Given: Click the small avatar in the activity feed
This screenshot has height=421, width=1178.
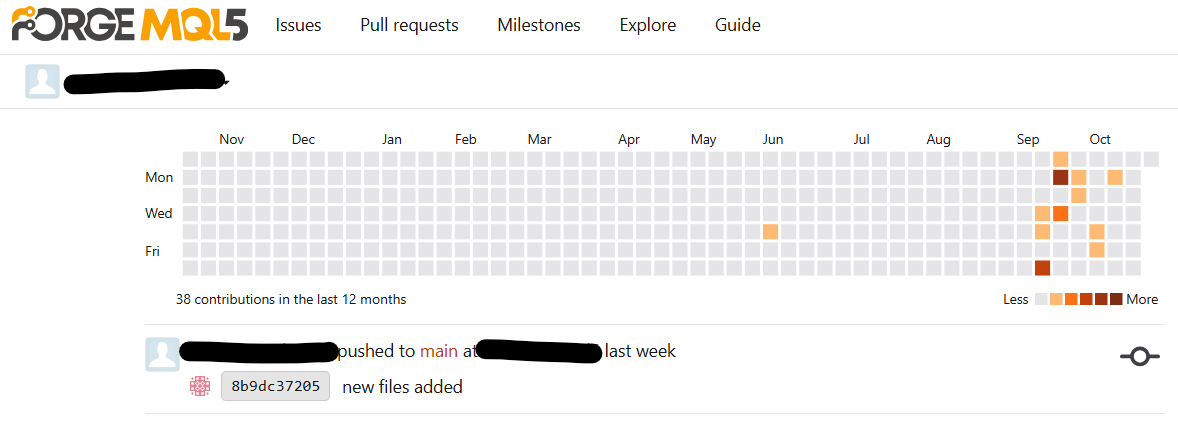Looking at the screenshot, I should point(162,353).
